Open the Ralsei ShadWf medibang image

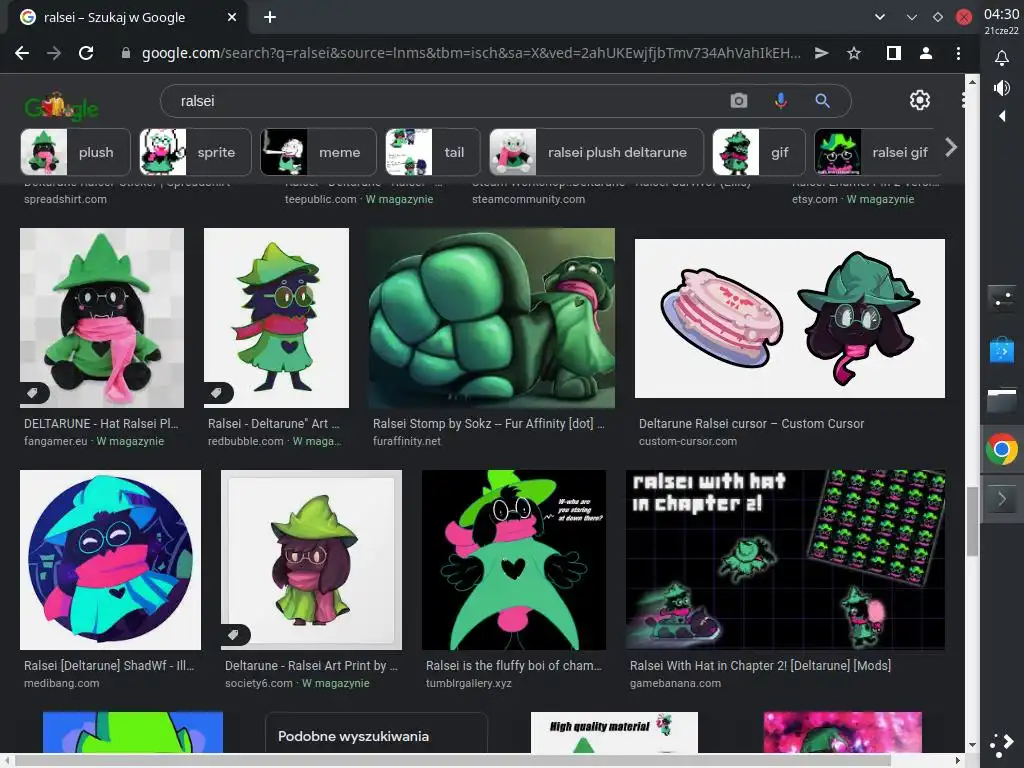tap(110, 560)
